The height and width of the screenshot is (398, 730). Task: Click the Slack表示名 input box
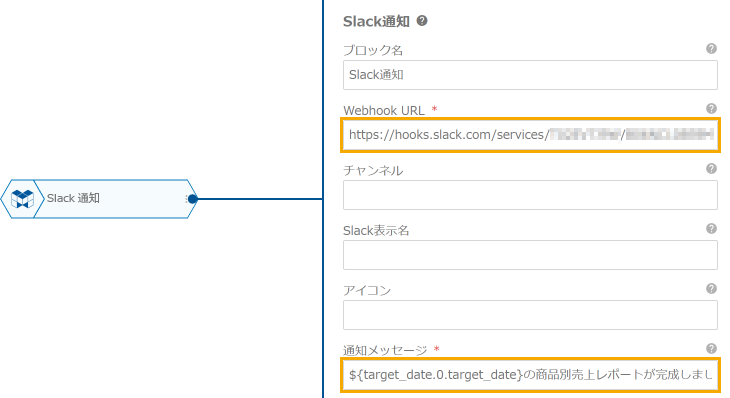tap(530, 255)
